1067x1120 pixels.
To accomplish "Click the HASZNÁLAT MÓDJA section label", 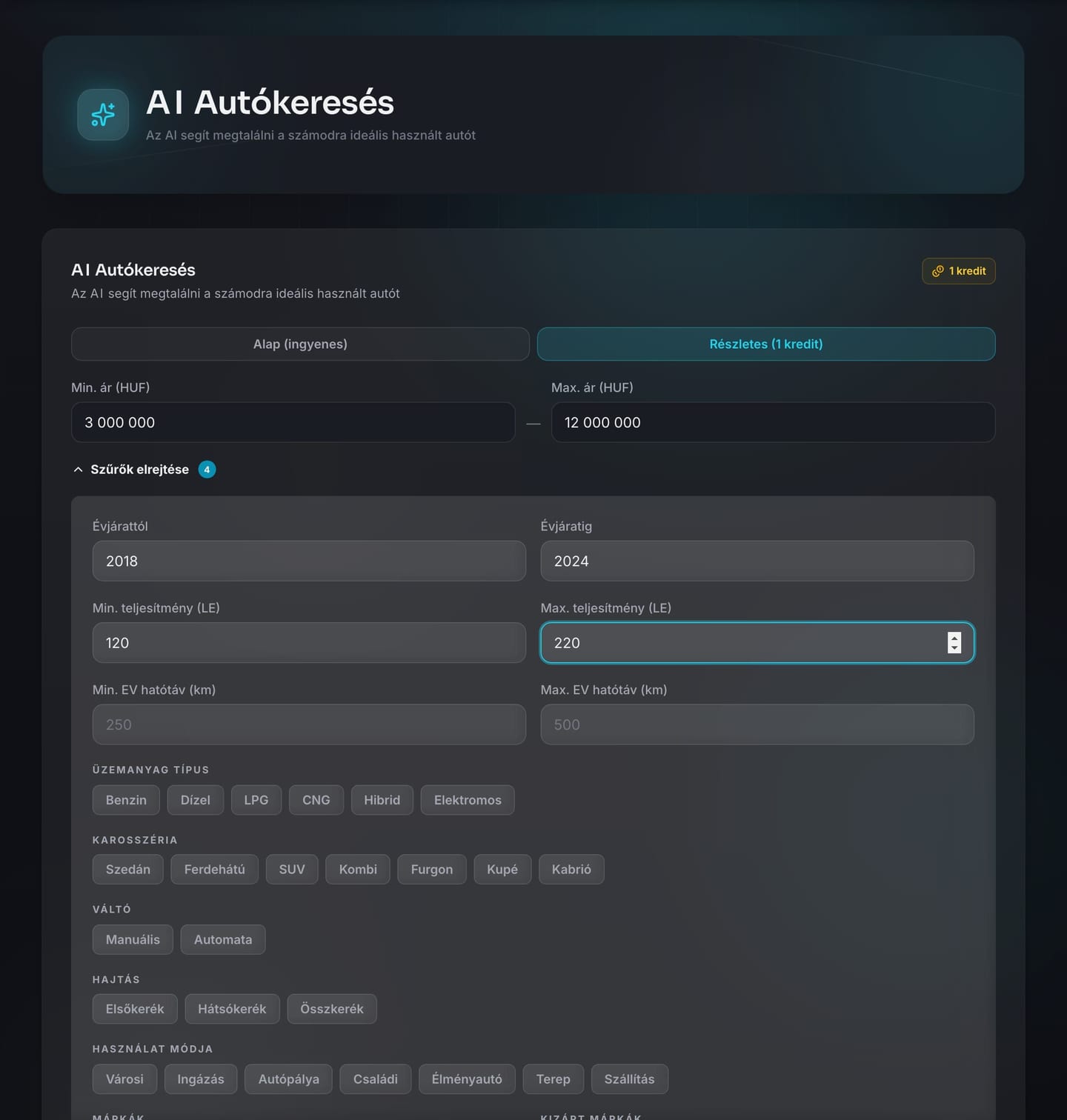I will pos(153,1049).
